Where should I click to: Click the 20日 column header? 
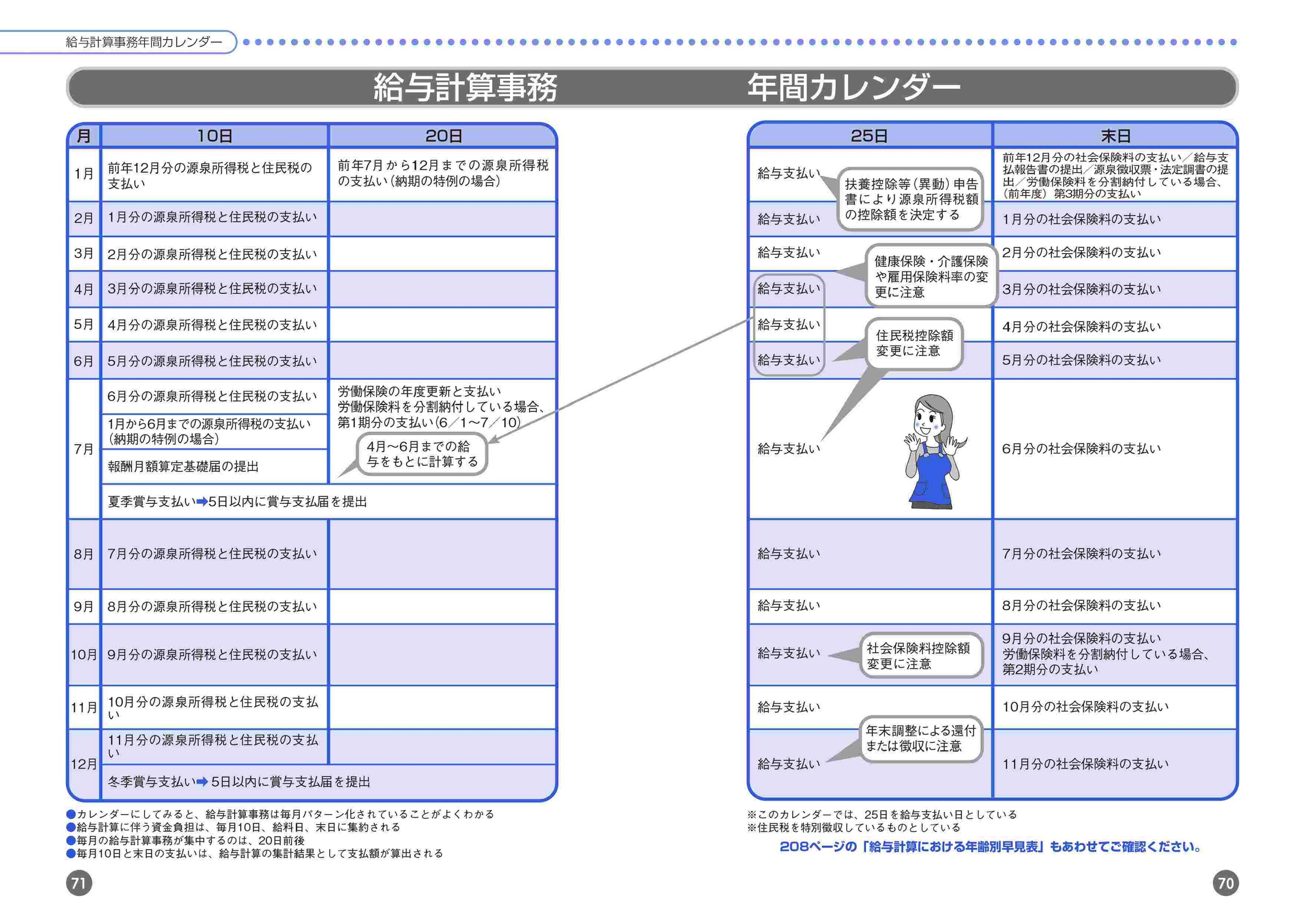443,136
